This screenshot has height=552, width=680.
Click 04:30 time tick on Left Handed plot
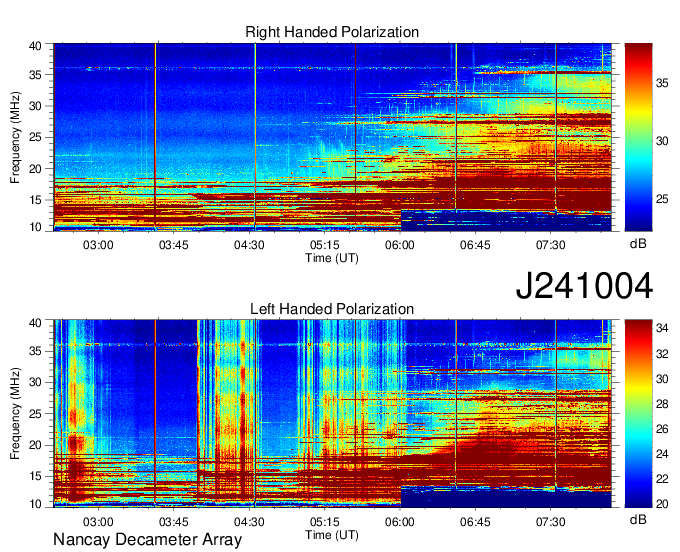(249, 522)
